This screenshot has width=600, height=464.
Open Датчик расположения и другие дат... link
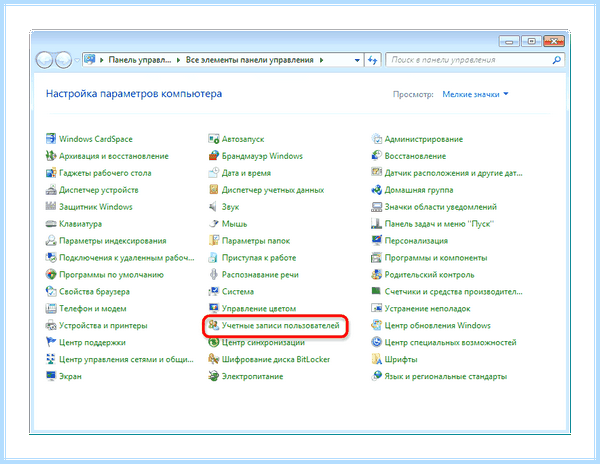coord(453,173)
